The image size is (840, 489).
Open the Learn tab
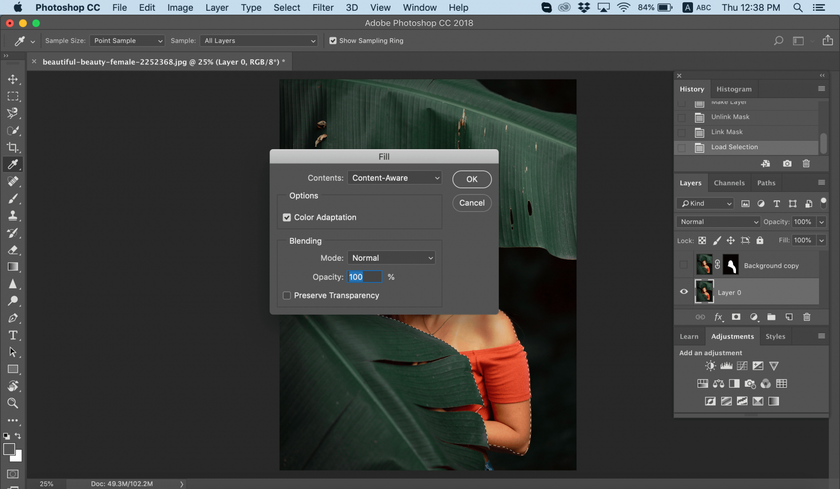tap(689, 336)
